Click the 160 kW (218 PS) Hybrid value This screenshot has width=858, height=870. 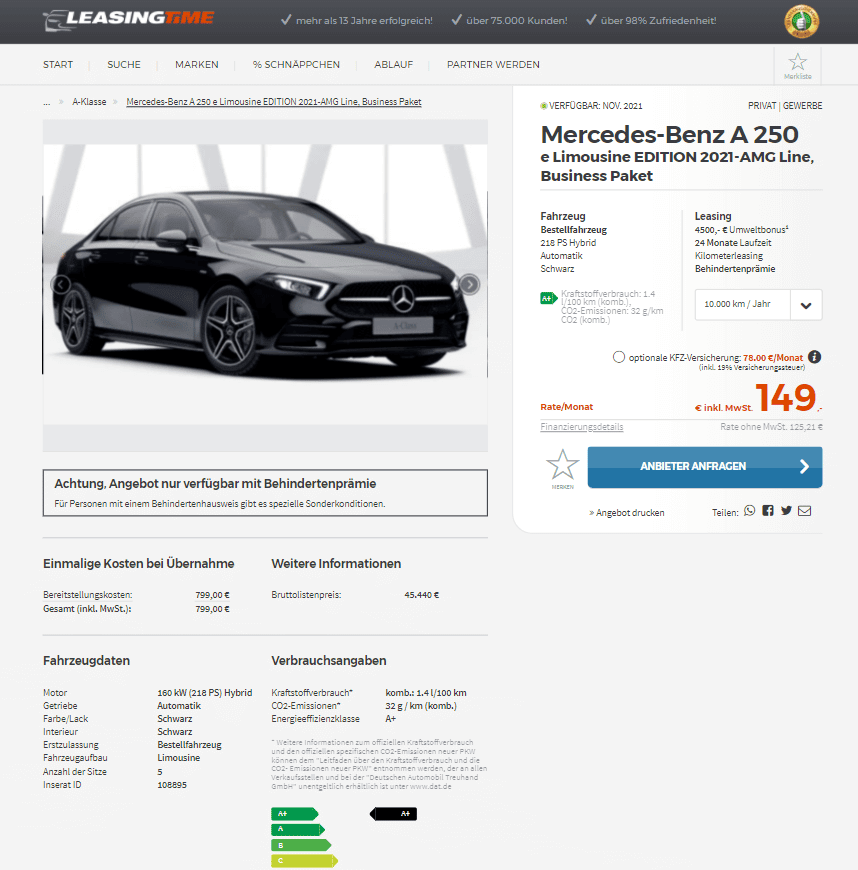tap(205, 692)
